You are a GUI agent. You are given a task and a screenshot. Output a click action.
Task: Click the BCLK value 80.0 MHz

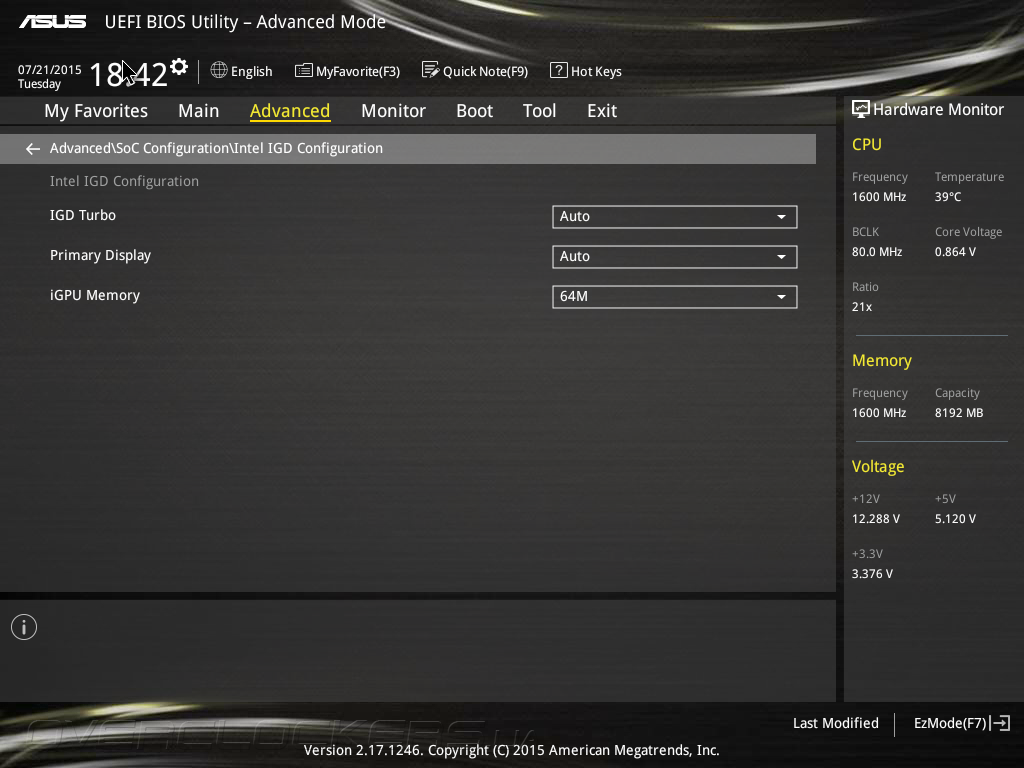[x=877, y=251]
